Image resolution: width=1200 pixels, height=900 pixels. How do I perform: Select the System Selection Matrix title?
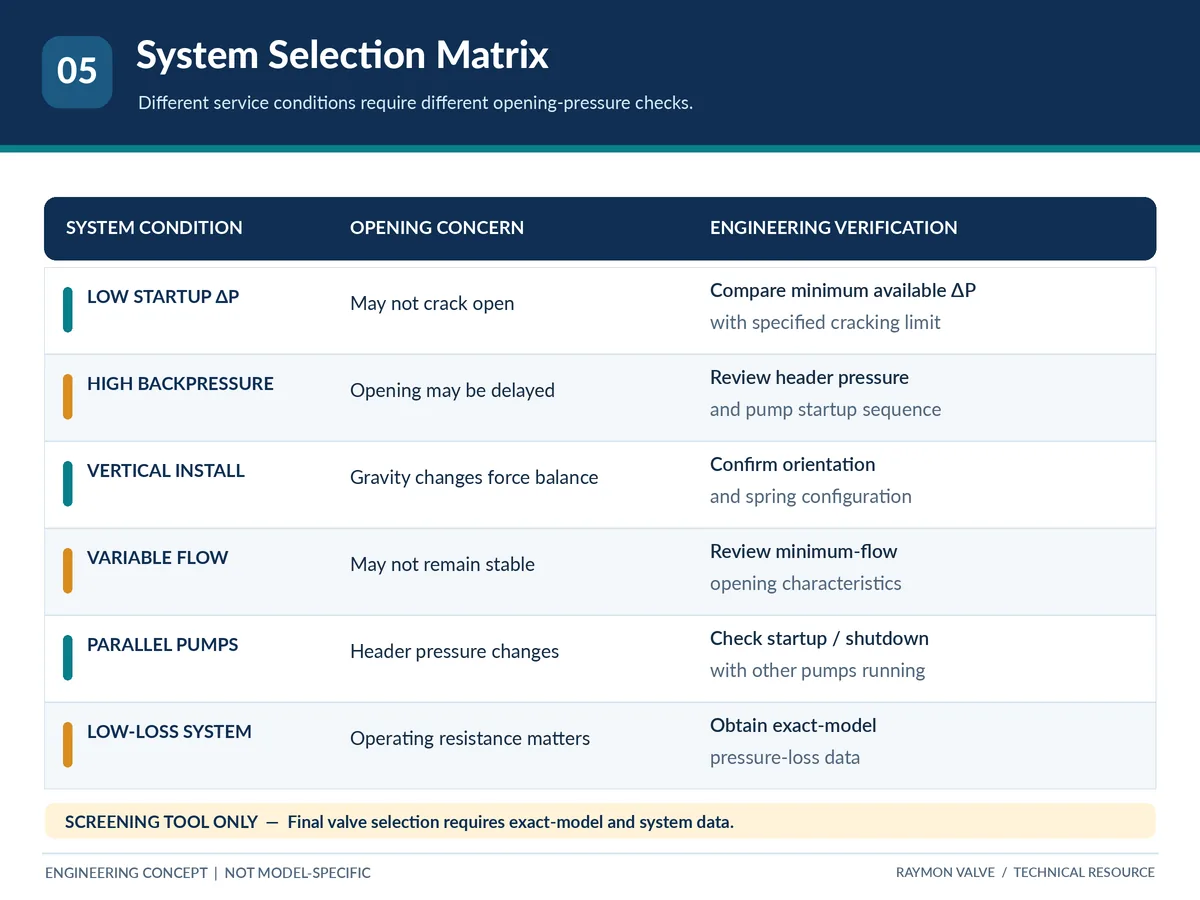pyautogui.click(x=342, y=54)
